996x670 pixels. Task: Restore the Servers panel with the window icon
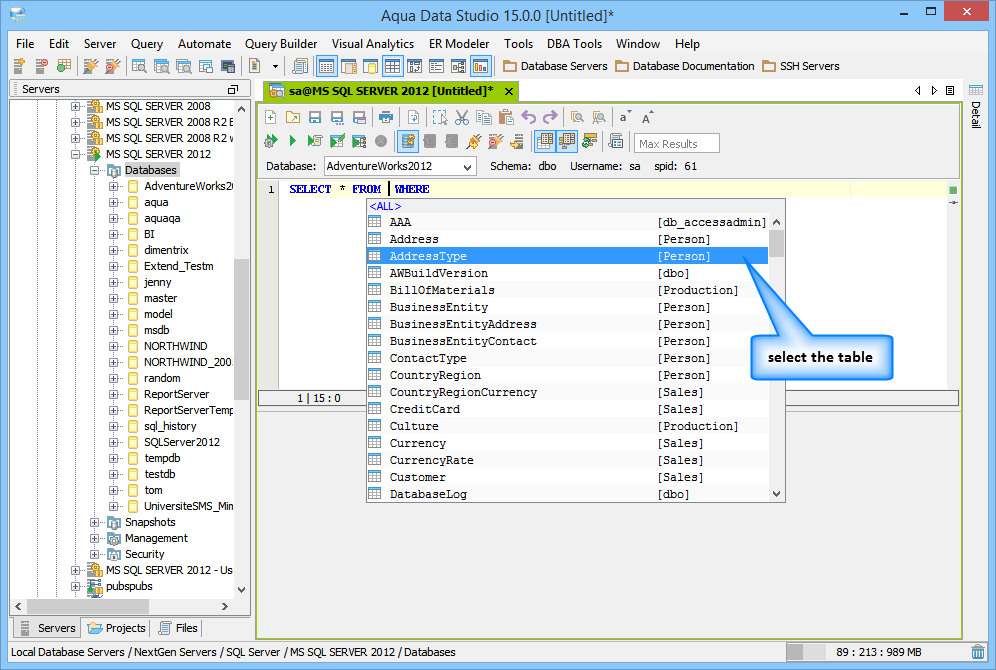tap(233, 90)
